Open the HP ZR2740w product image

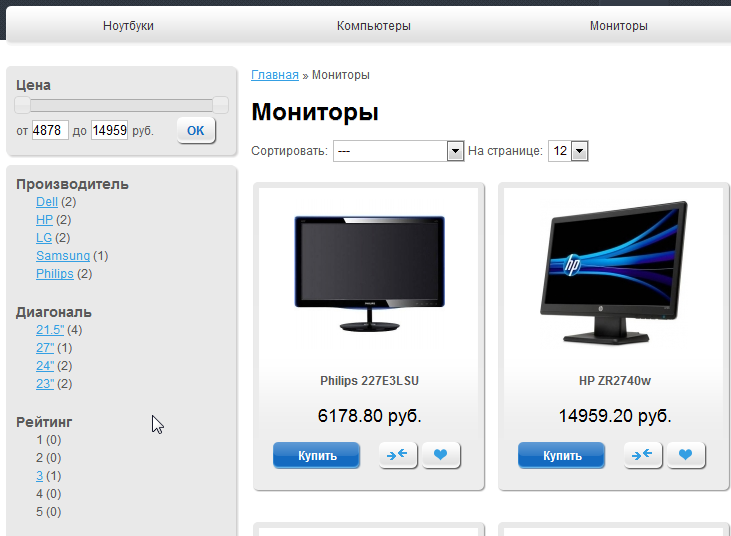pos(614,273)
